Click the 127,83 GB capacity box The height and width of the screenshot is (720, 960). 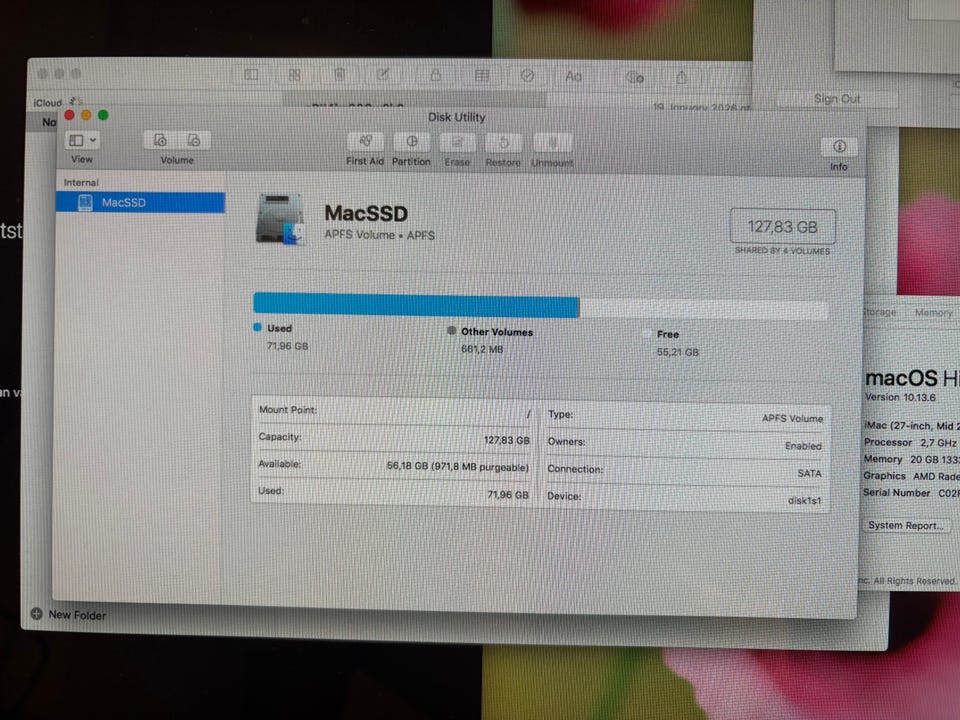tap(782, 227)
